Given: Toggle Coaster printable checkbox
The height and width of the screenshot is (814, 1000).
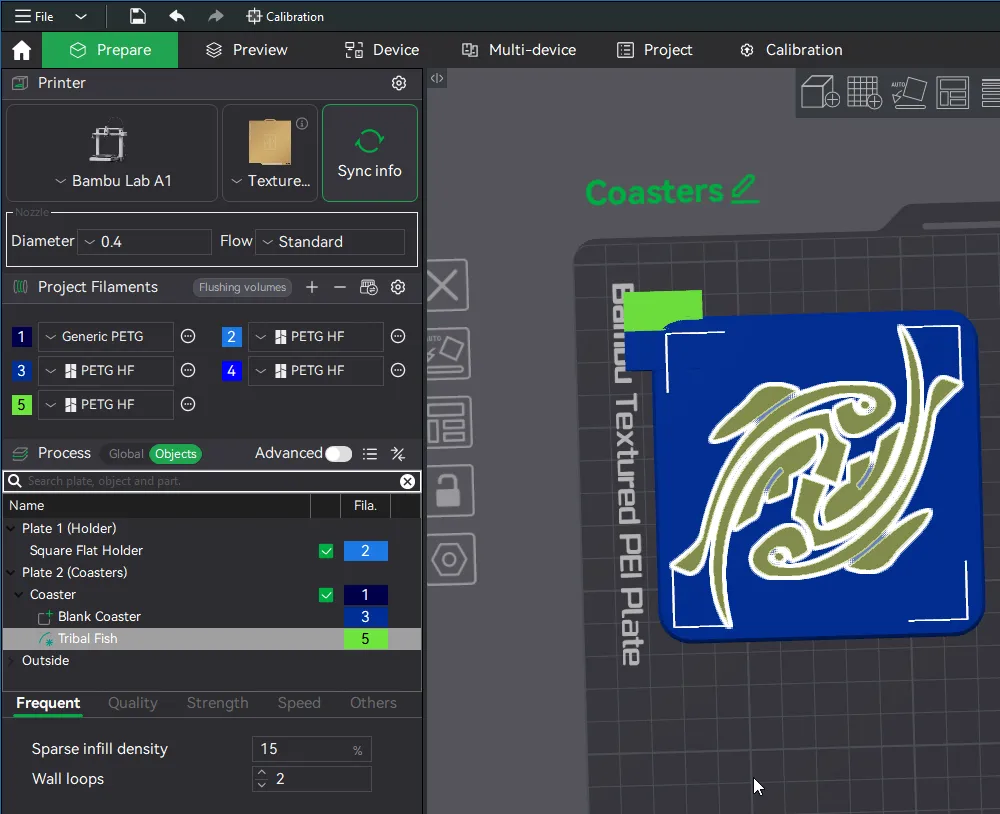Looking at the screenshot, I should tap(326, 595).
